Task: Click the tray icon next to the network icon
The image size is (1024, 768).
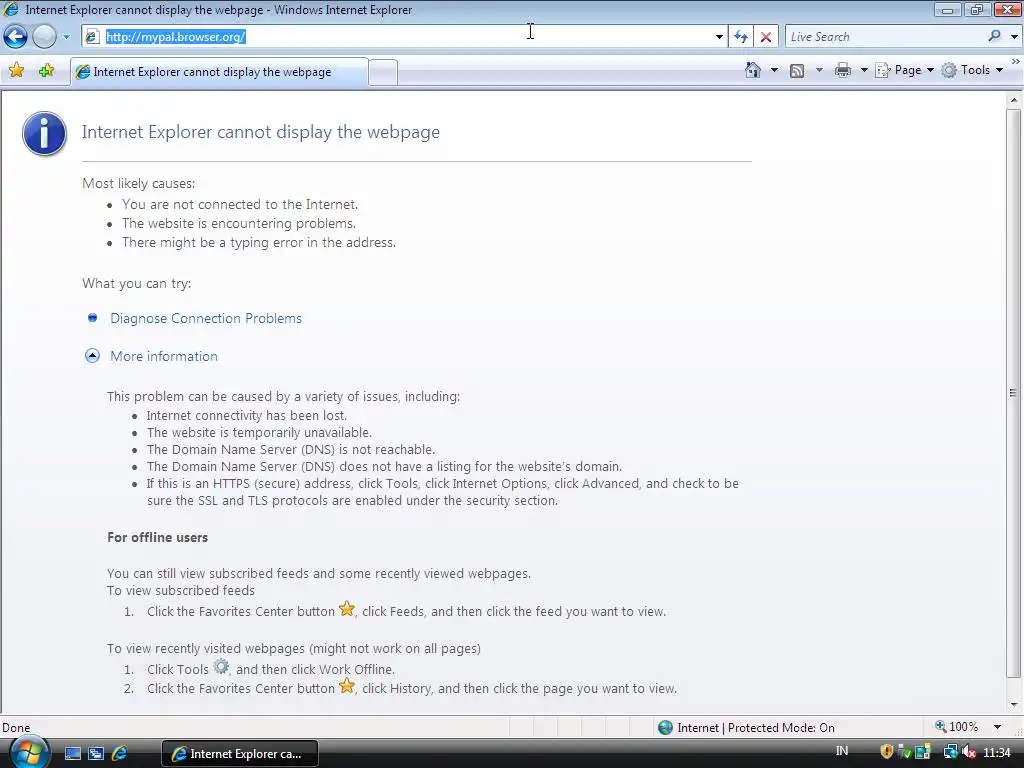Action: coord(923,752)
